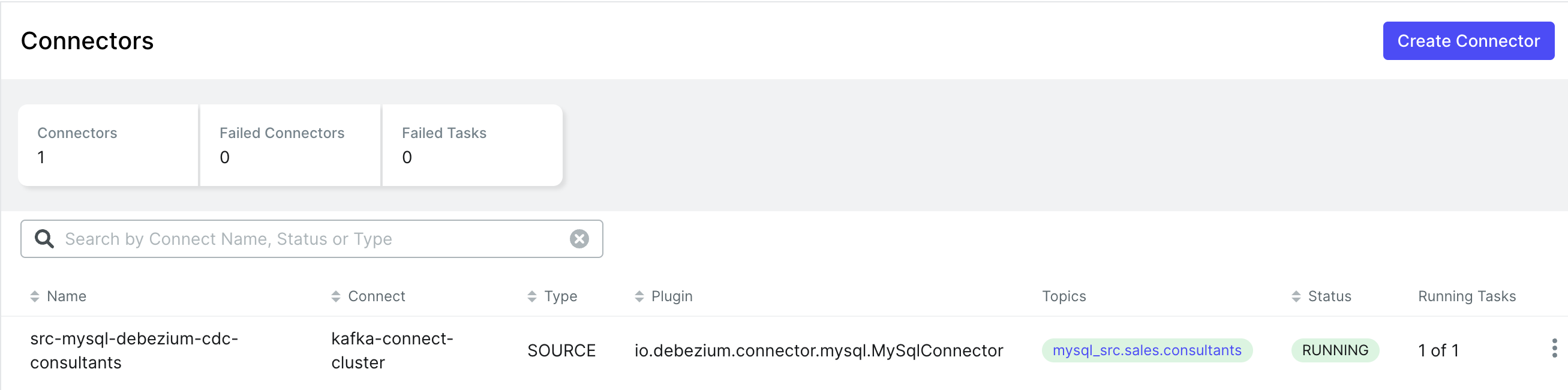Sort the table by Status column arrows
Viewport: 1568px width, 390px height.
[x=1296, y=296]
